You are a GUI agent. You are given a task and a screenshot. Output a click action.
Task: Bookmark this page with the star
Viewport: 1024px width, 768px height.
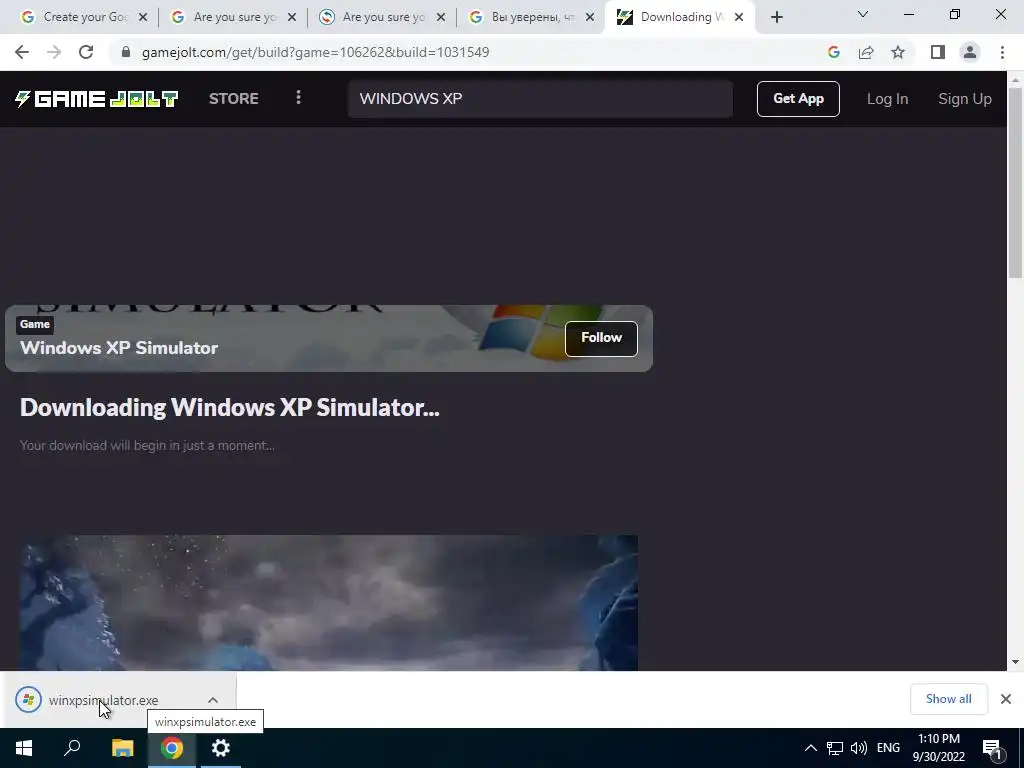898,52
